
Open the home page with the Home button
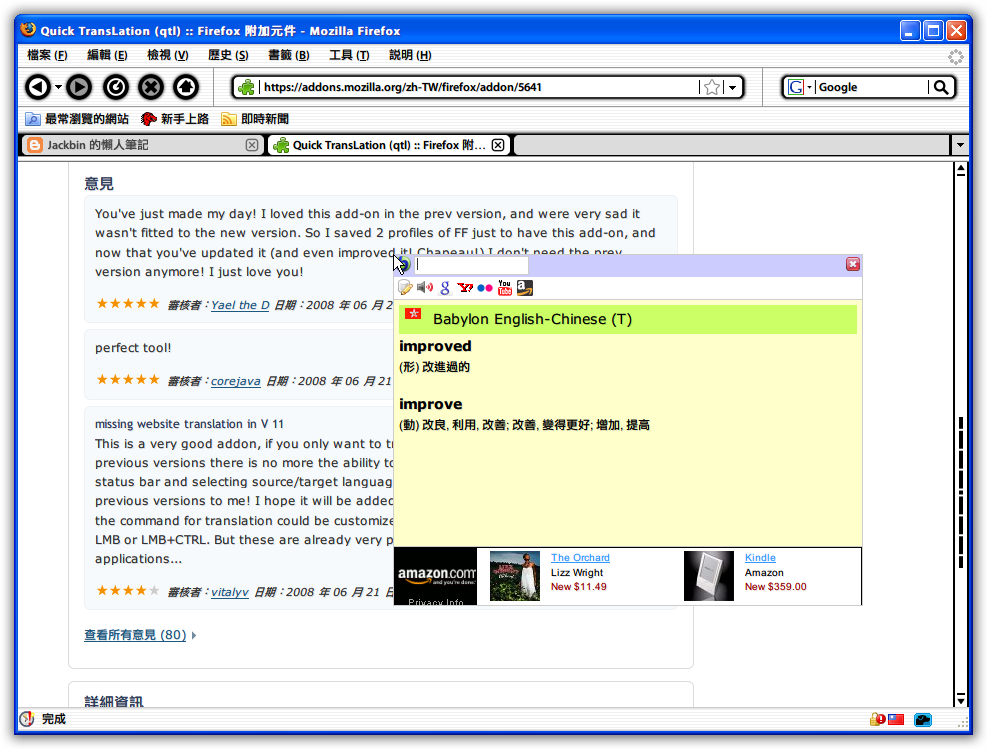tap(186, 87)
